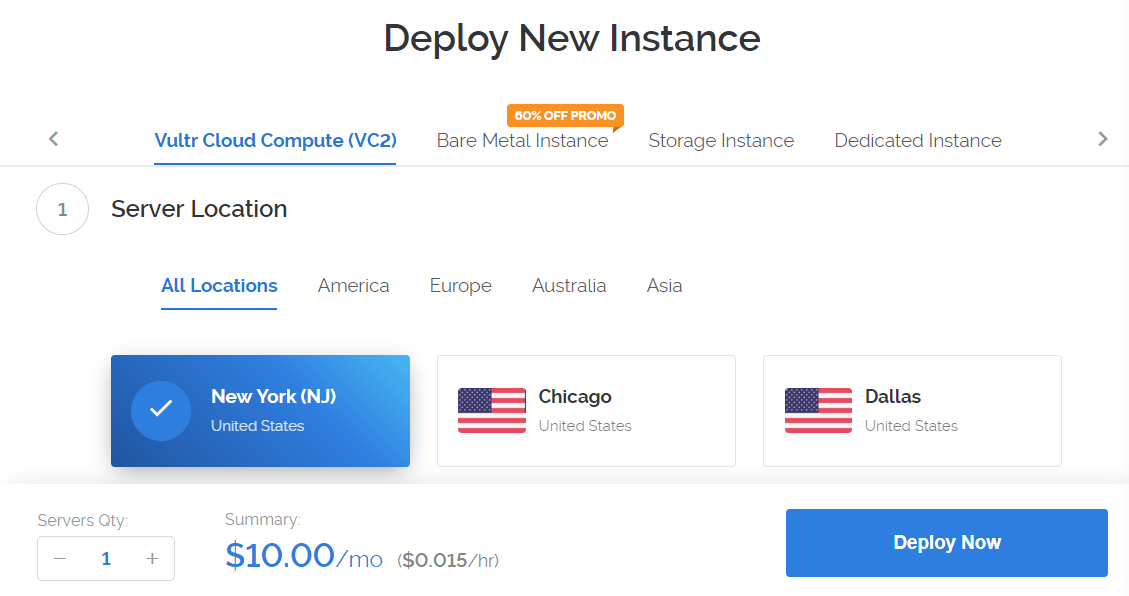Decrease servers quantity with the minus button
This screenshot has height=596, width=1129.
[x=60, y=559]
